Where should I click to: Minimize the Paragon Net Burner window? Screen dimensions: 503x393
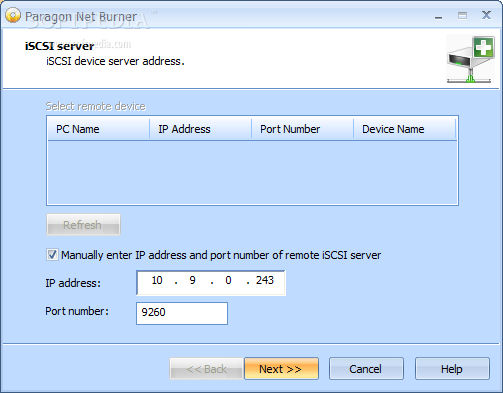click(x=439, y=16)
